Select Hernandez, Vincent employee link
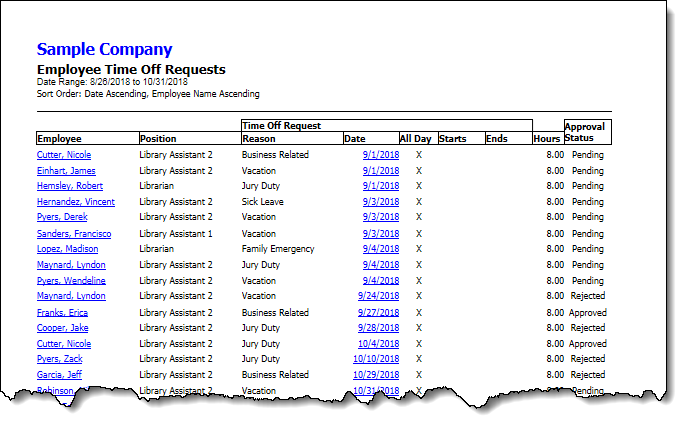The height and width of the screenshot is (431, 682). click(75, 202)
